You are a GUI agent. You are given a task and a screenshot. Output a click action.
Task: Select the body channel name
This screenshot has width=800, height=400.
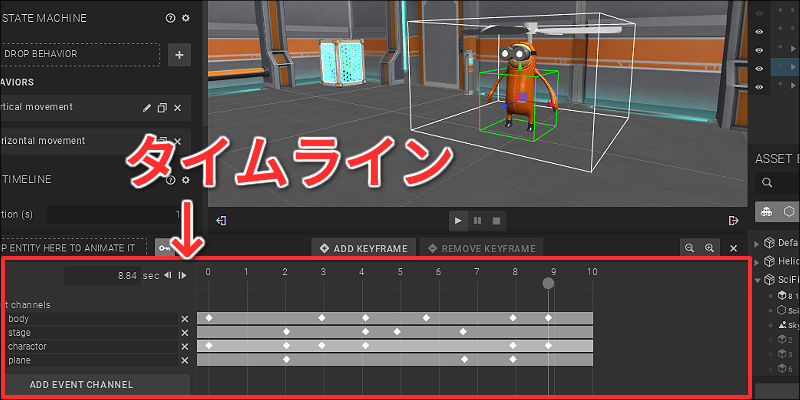pyautogui.click(x=18, y=319)
